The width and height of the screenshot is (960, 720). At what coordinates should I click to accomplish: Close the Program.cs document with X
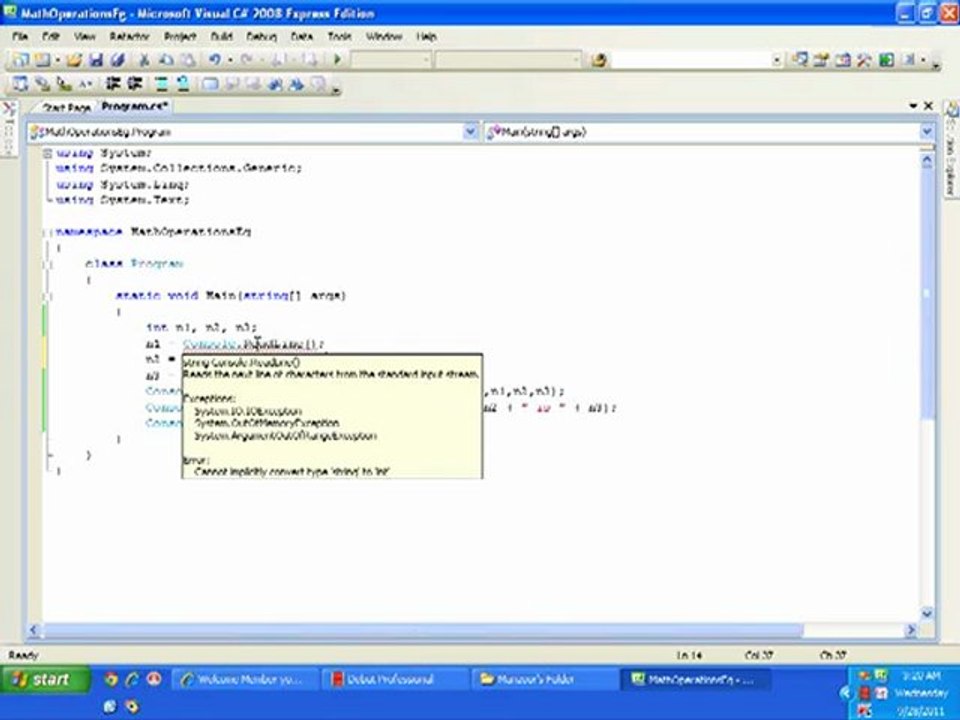928,106
